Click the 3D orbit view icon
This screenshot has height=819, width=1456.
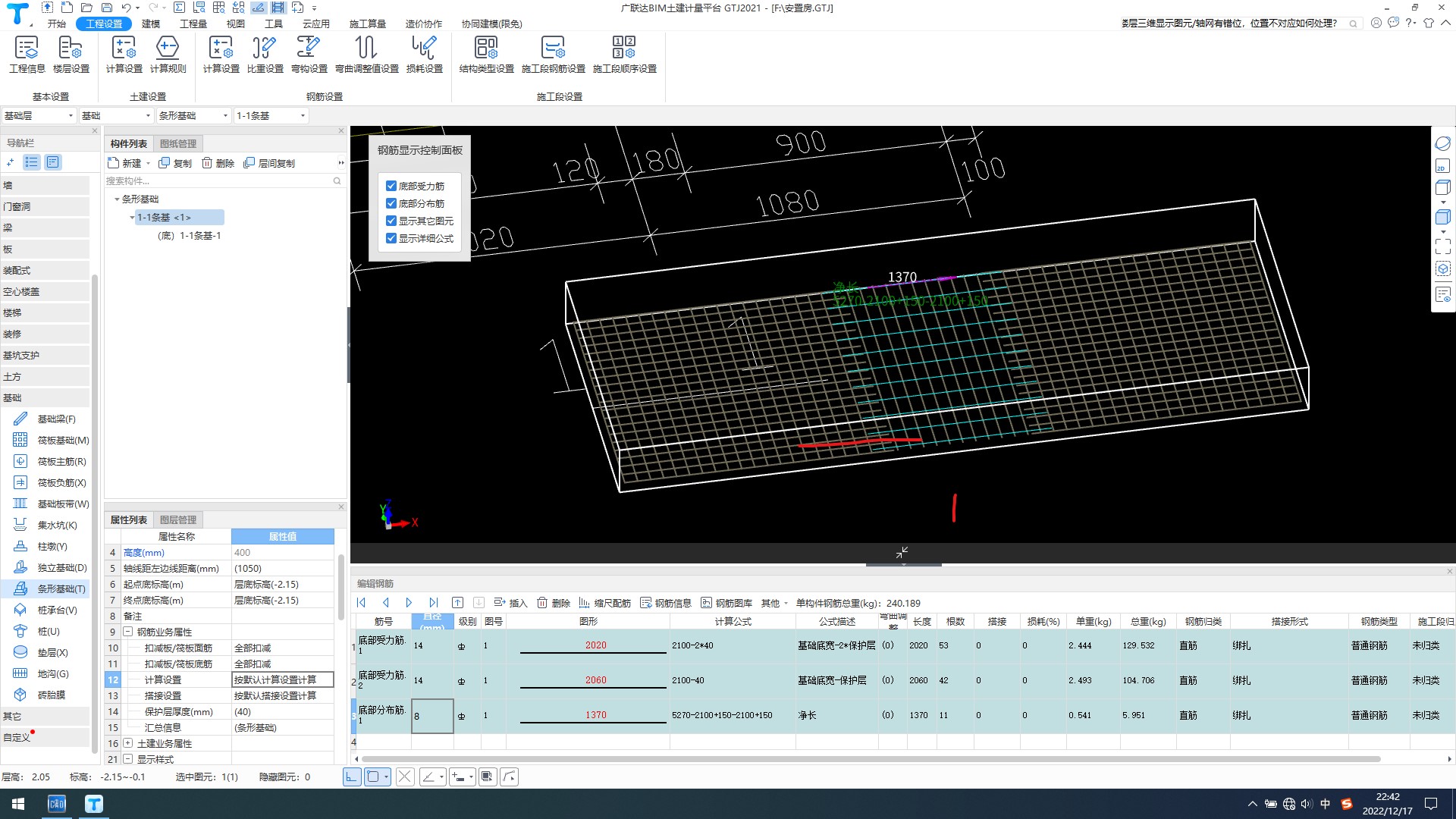1442,143
